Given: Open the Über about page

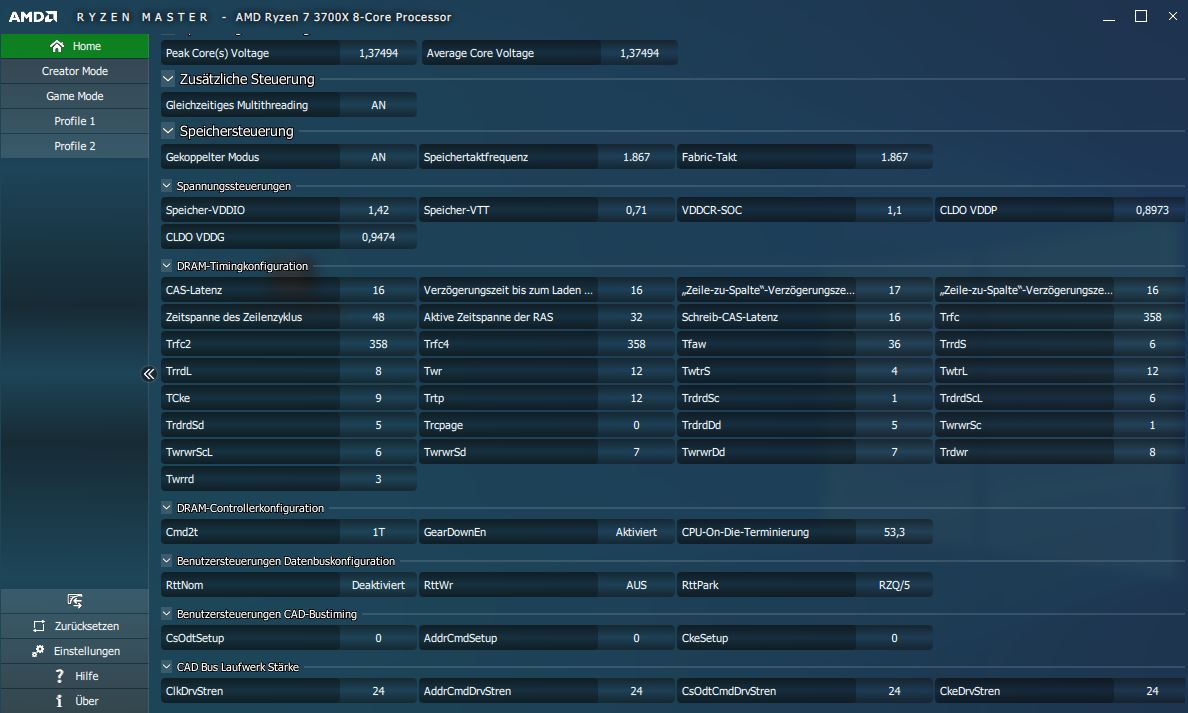Looking at the screenshot, I should [74, 701].
